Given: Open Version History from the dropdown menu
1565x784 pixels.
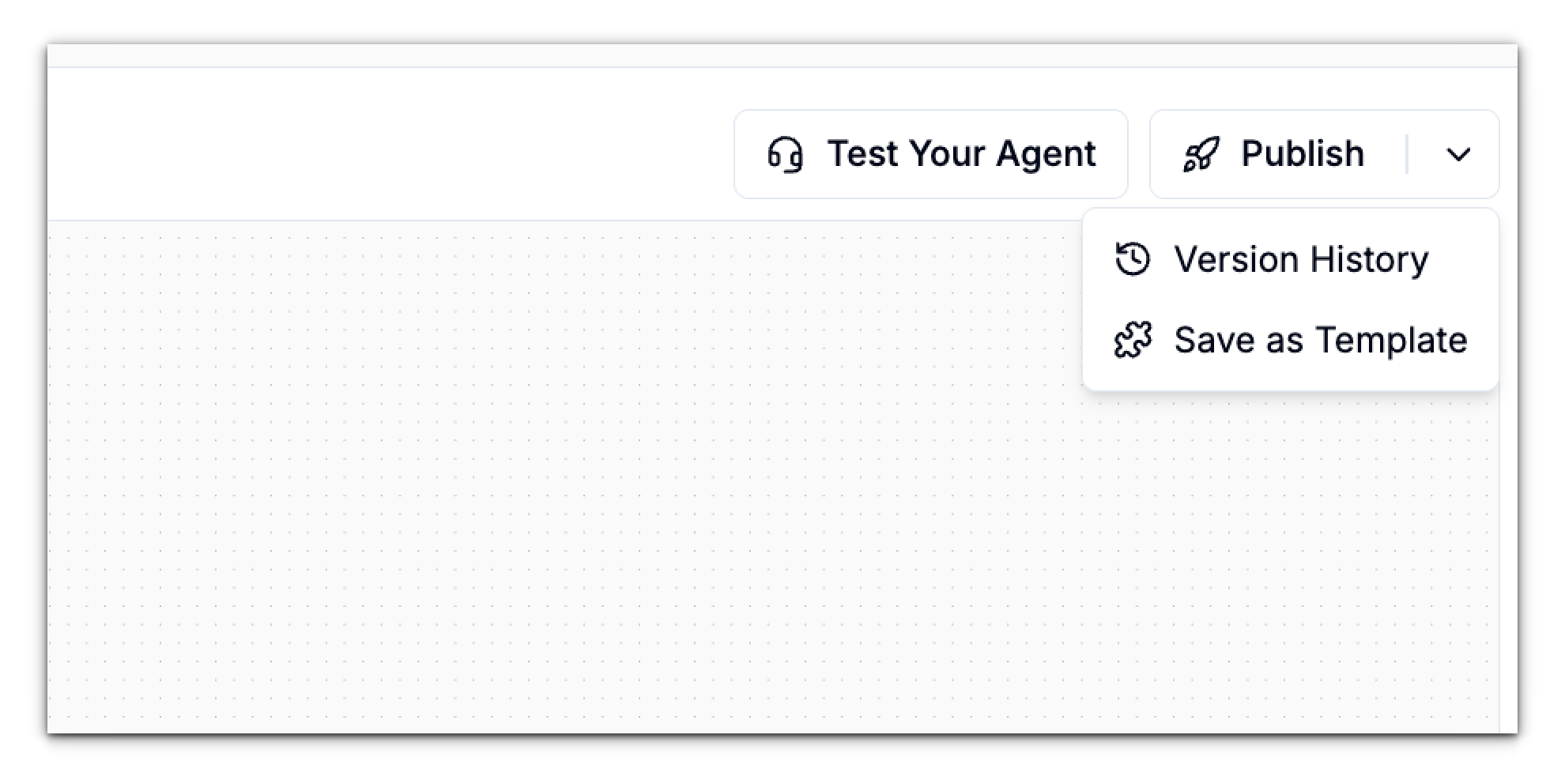Looking at the screenshot, I should click(1302, 259).
